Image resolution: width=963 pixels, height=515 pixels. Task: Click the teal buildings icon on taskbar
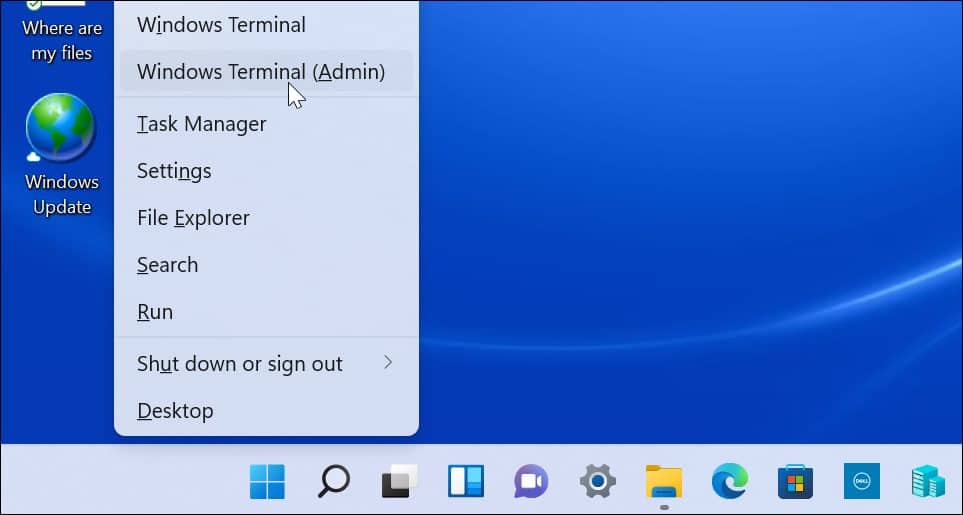click(928, 481)
